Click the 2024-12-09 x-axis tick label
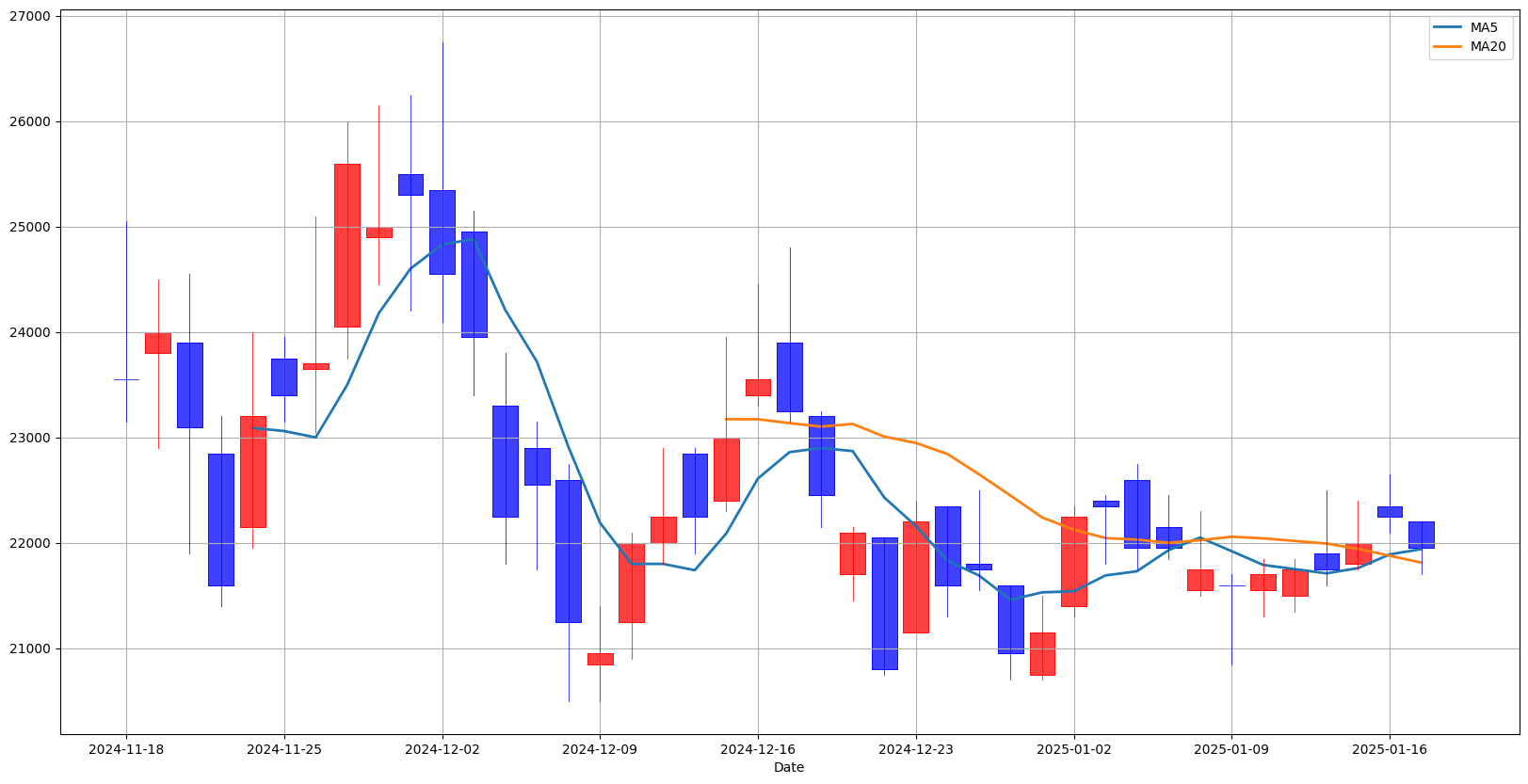 tap(600, 749)
